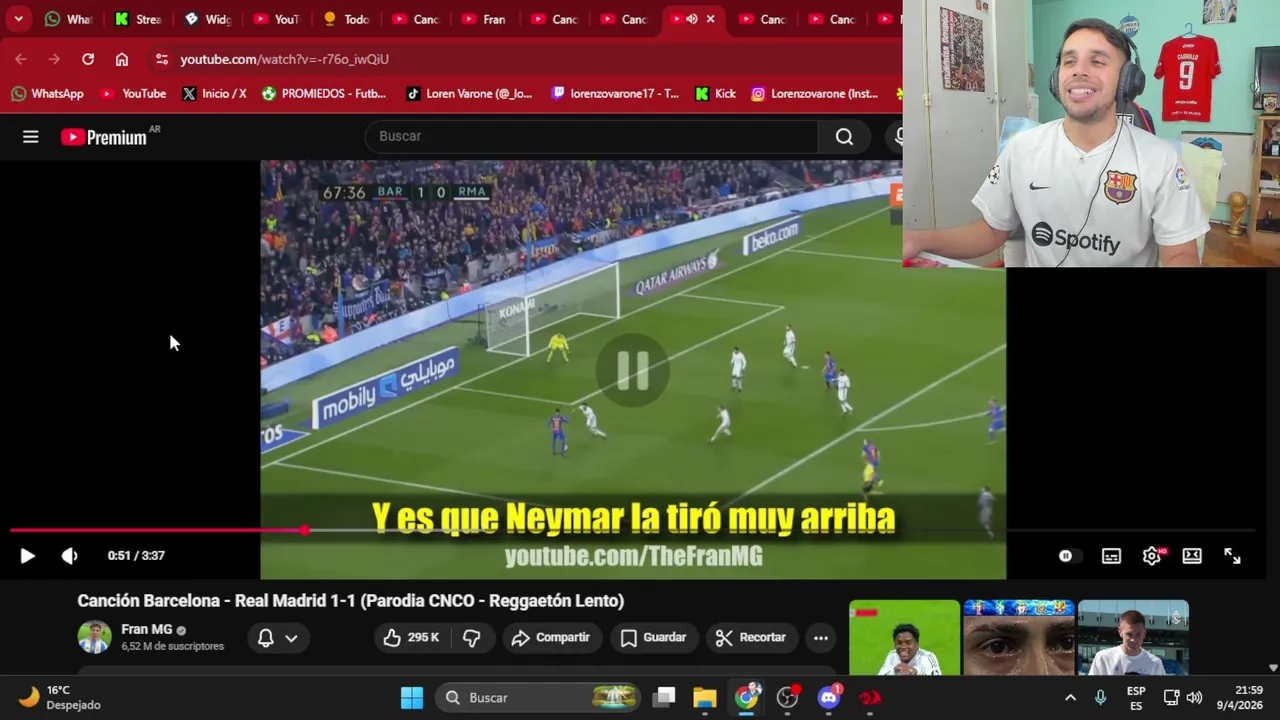Open Discord from the taskbar

(829, 698)
